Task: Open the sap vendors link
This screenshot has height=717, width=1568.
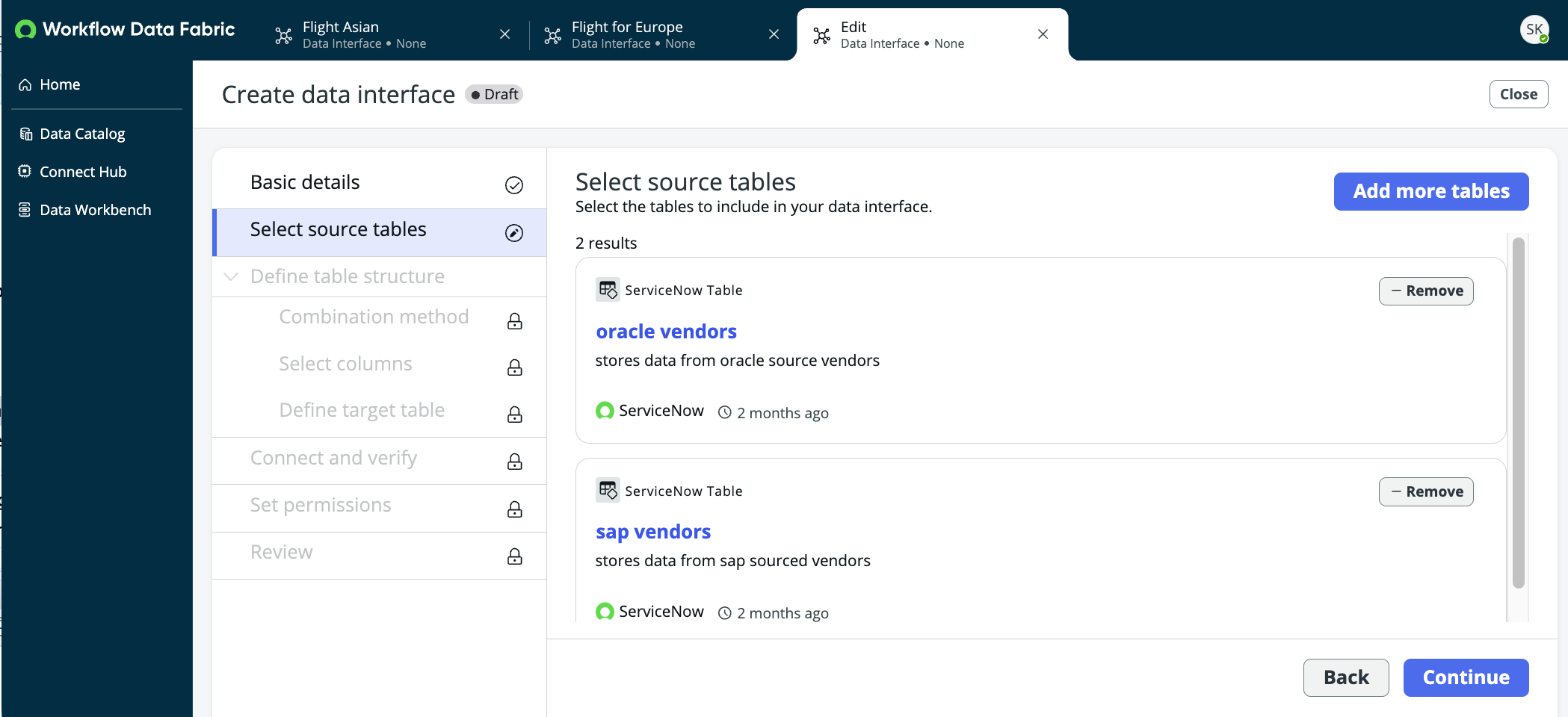Action: pos(653,532)
